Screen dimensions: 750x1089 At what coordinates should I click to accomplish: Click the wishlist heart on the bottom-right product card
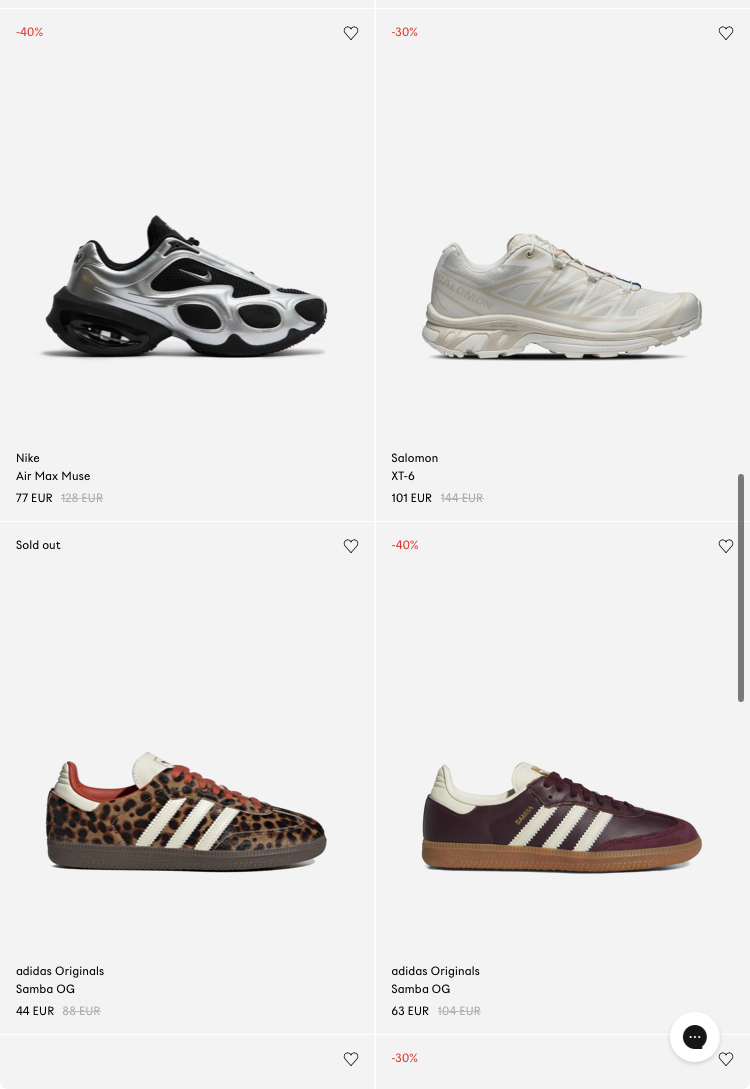pos(726,1058)
